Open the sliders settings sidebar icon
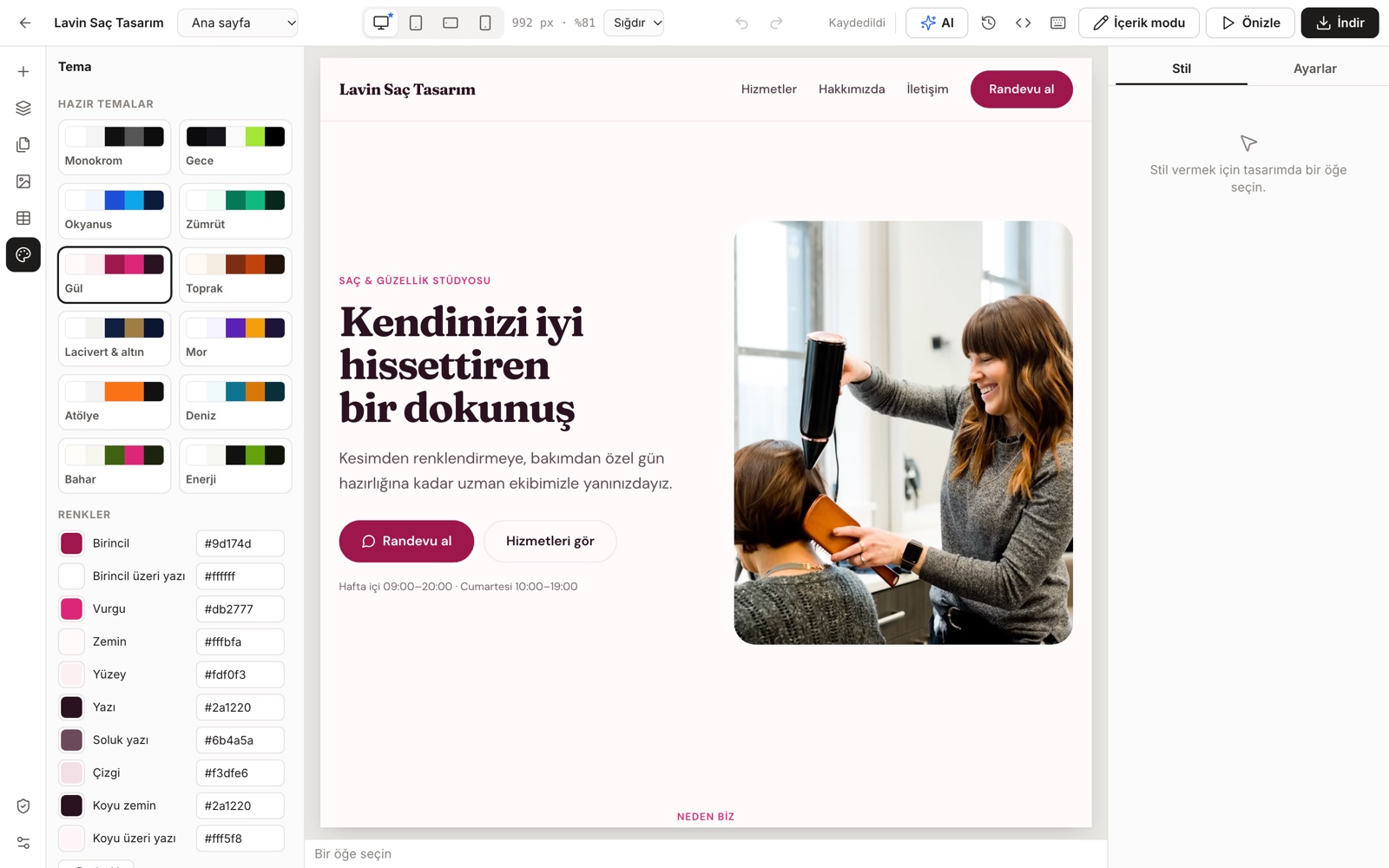This screenshot has width=1389, height=868. tap(23, 843)
